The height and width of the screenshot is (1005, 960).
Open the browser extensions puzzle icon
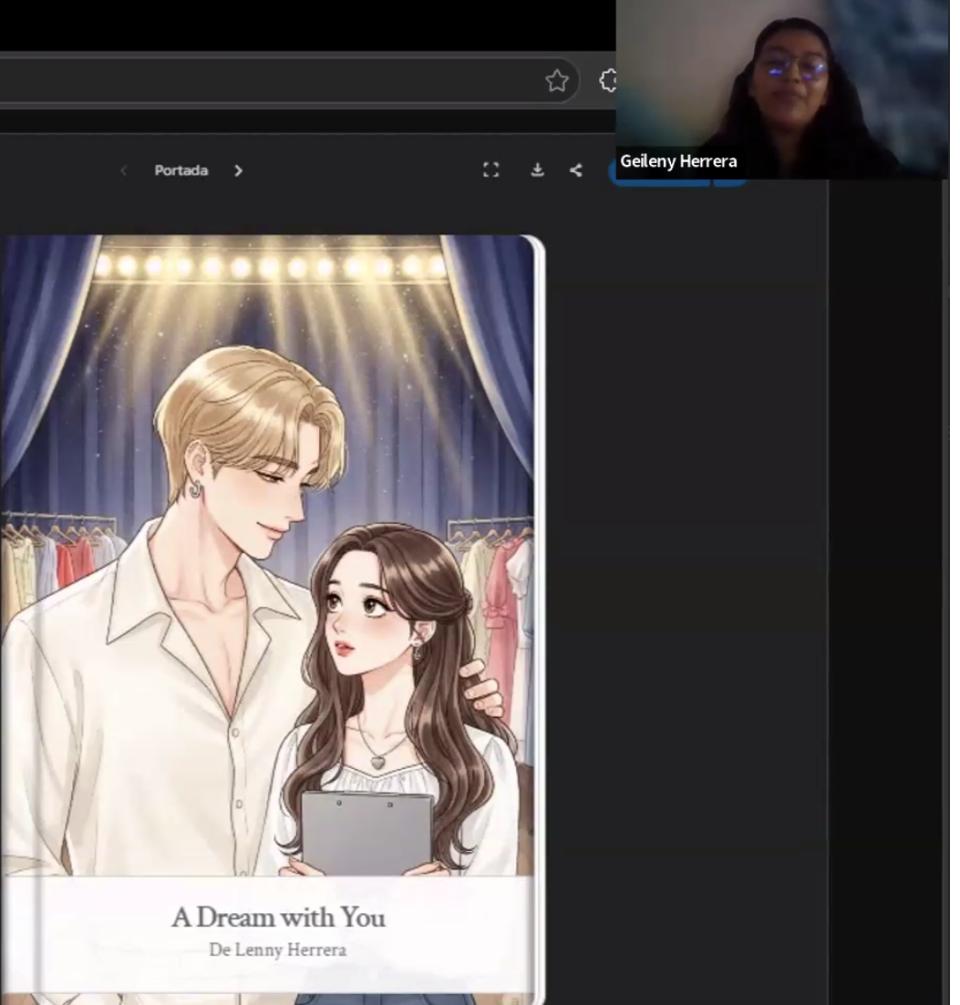coord(608,80)
